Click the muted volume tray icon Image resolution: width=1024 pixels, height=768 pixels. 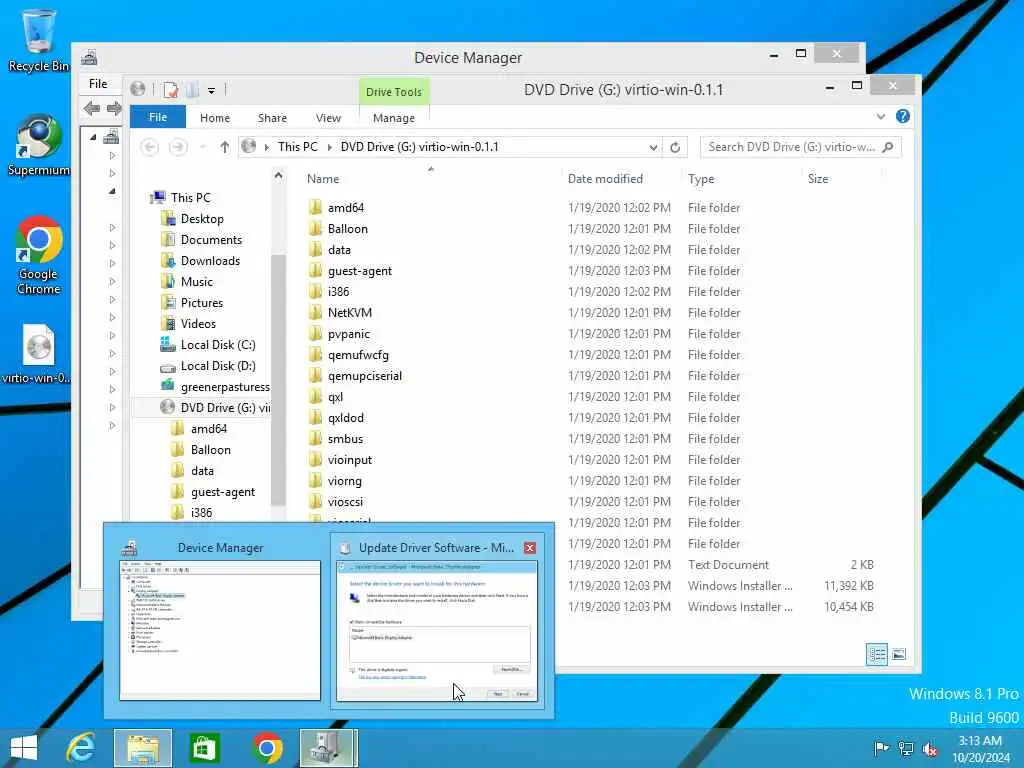click(929, 748)
